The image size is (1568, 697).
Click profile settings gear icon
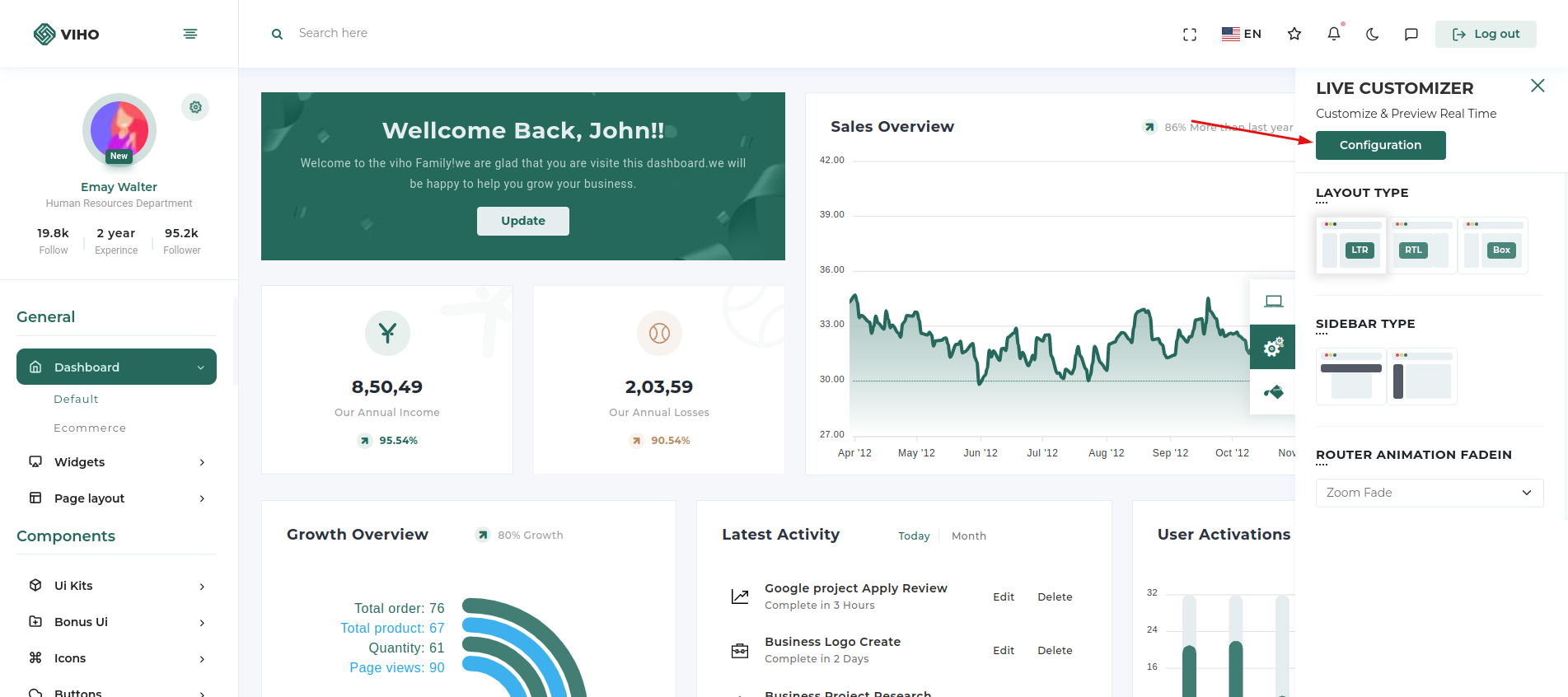[195, 107]
